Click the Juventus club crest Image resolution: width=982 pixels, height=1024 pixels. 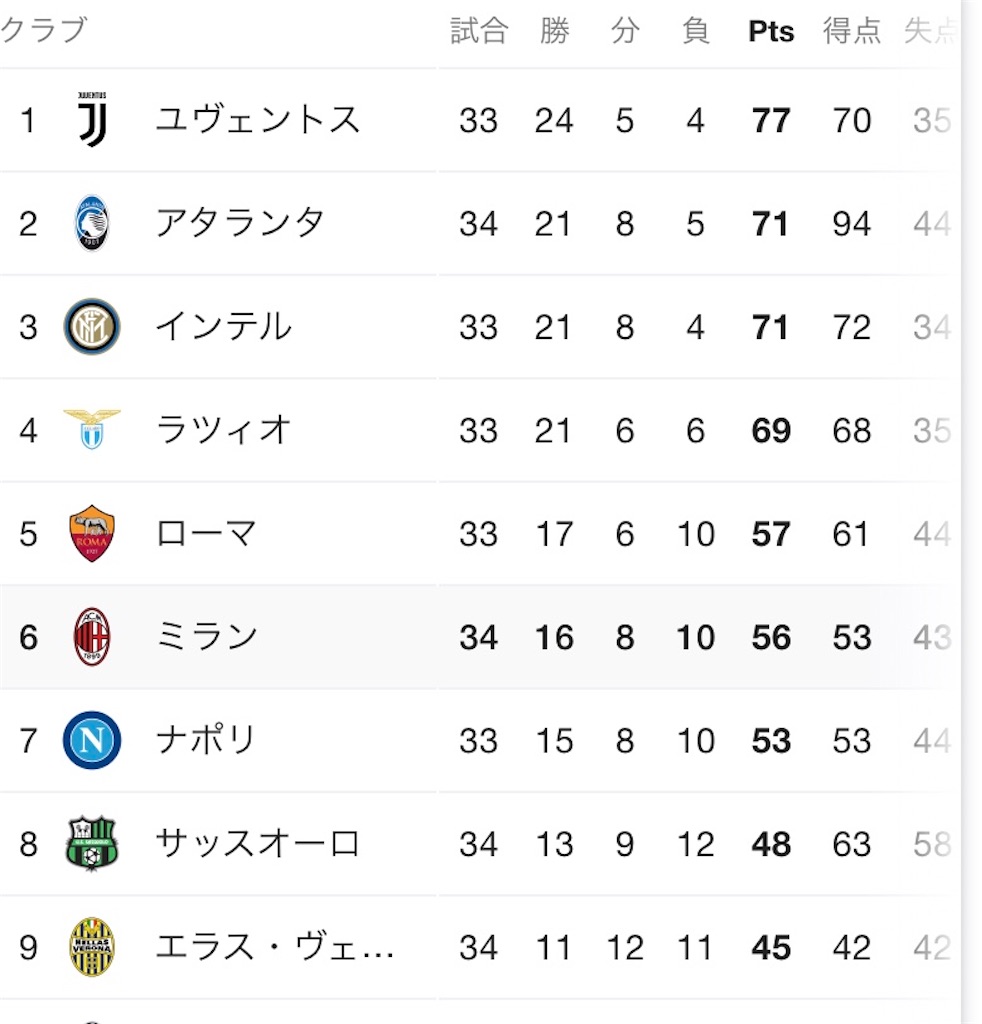92,120
